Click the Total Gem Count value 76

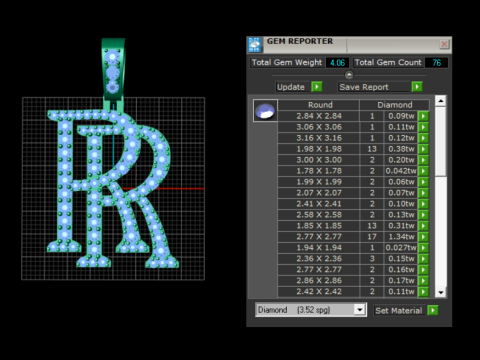[x=437, y=63]
